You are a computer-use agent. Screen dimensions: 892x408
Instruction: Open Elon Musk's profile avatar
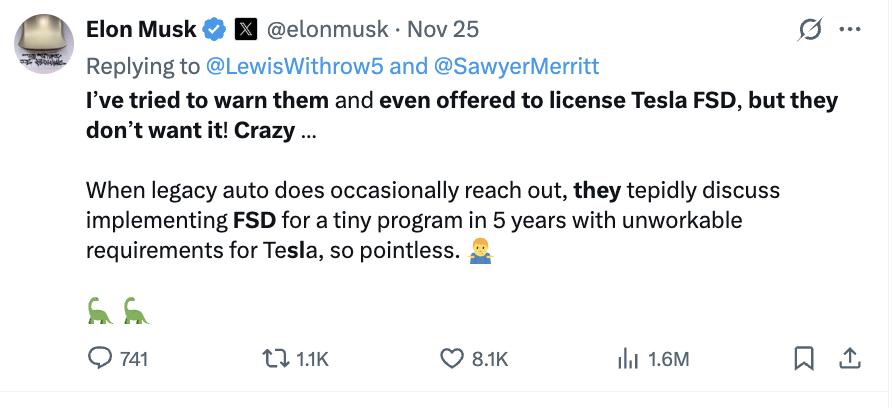tap(44, 44)
